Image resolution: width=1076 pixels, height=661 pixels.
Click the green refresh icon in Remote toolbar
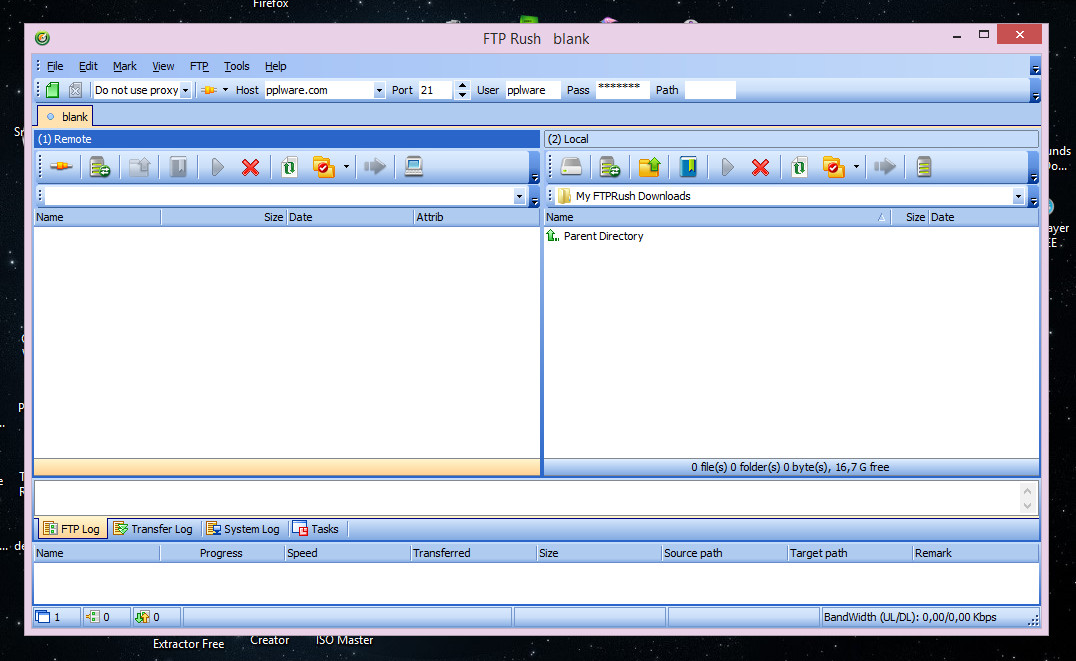coord(289,167)
